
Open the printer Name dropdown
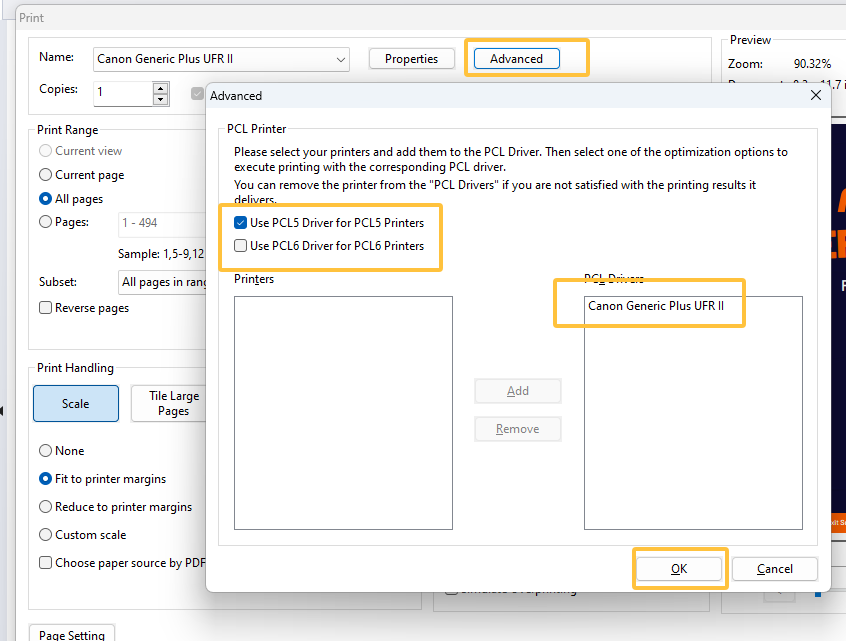[341, 59]
